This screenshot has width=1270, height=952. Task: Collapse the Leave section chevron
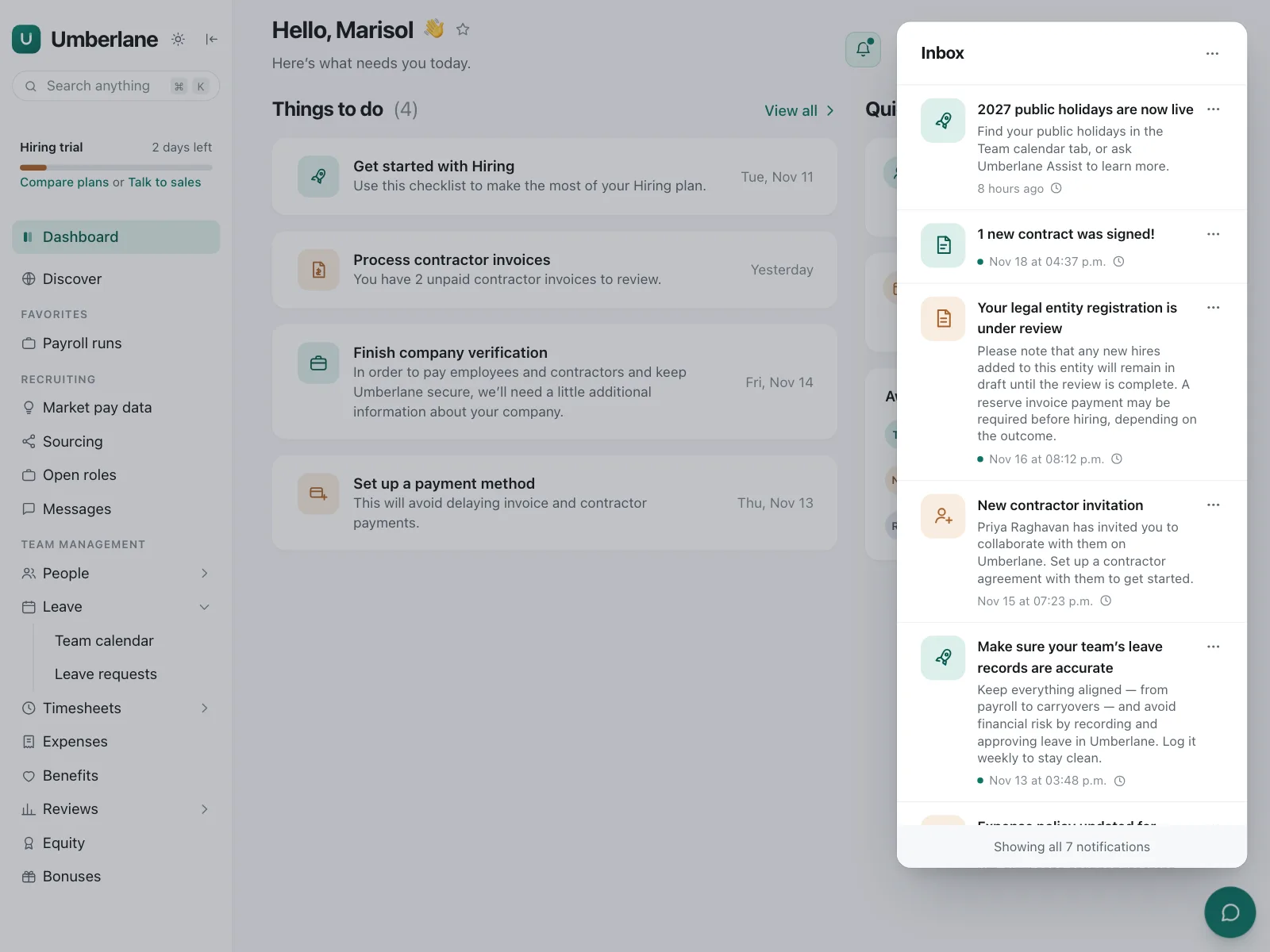coord(204,607)
